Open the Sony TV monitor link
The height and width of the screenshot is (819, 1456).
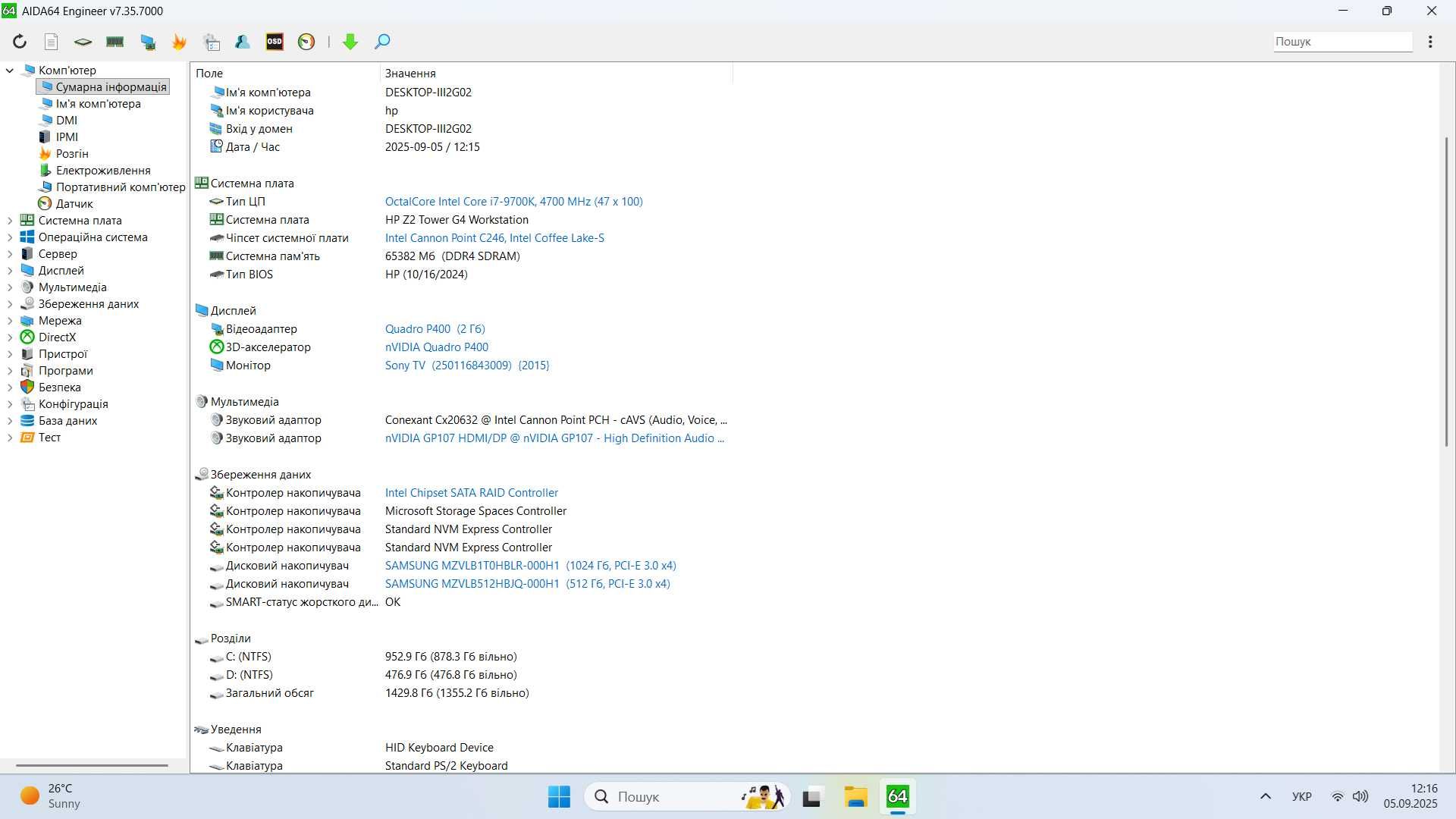coord(467,366)
